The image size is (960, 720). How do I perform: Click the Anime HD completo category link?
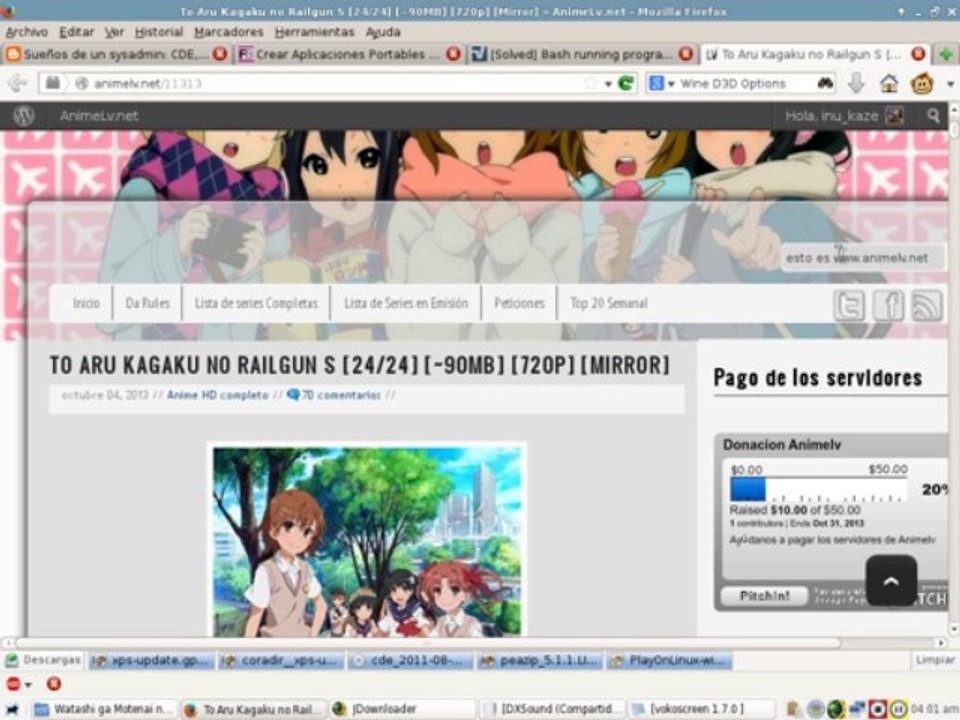click(218, 395)
